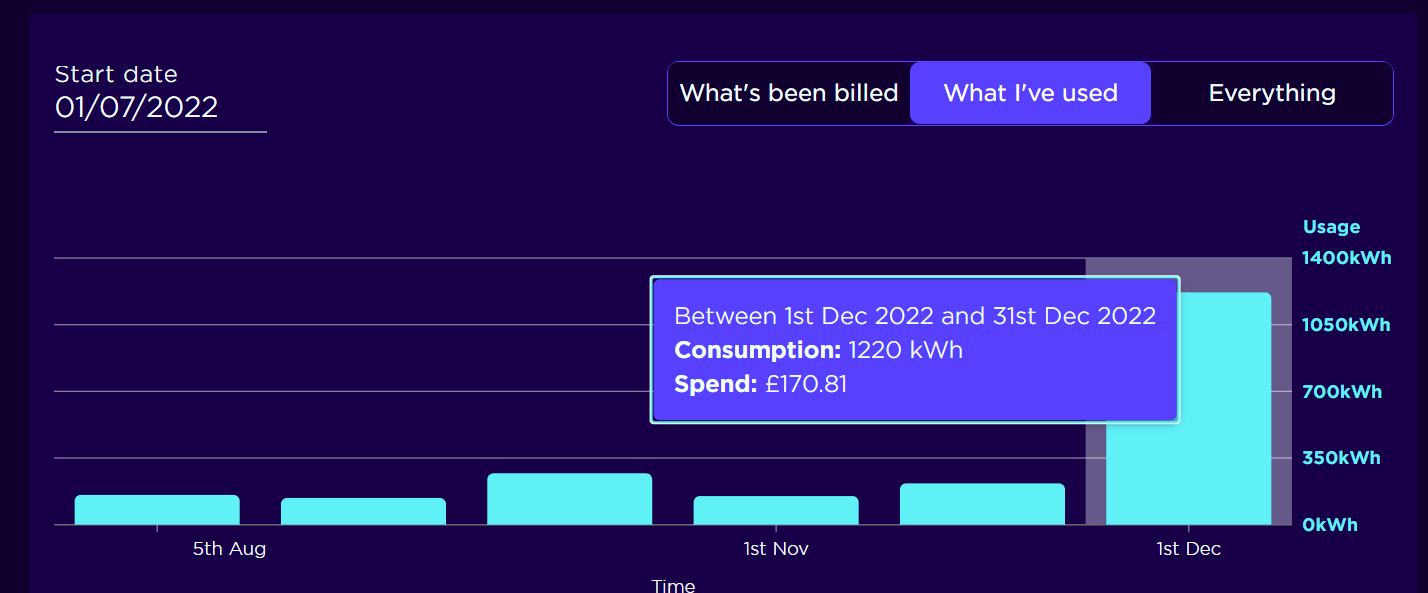Open the Everything view tab
This screenshot has height=593, width=1428.
point(1272,93)
